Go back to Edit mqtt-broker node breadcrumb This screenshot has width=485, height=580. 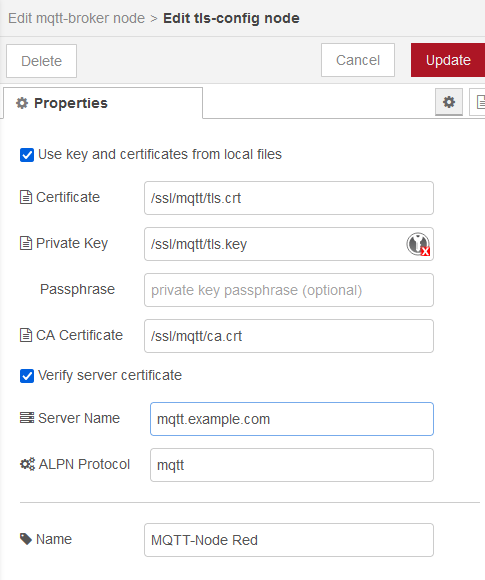tap(77, 18)
